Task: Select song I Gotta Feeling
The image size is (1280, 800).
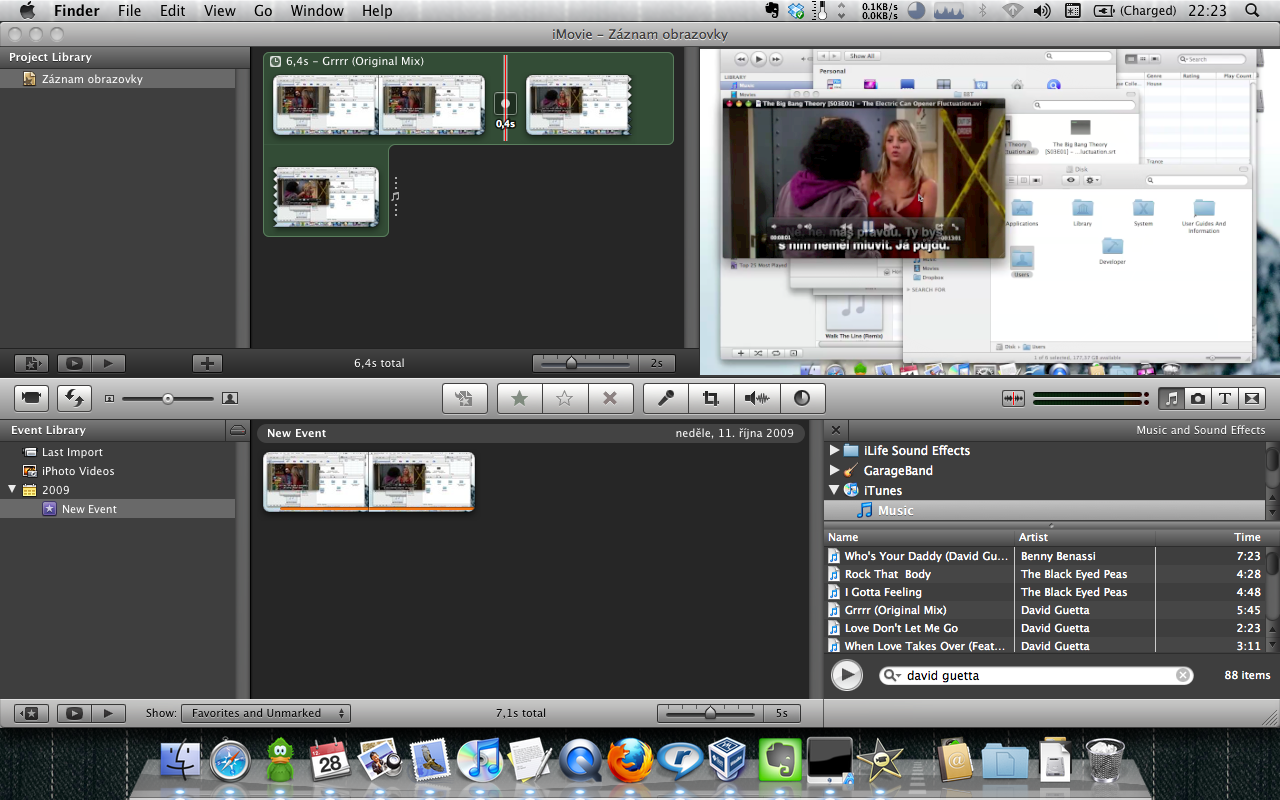Action: 883,592
